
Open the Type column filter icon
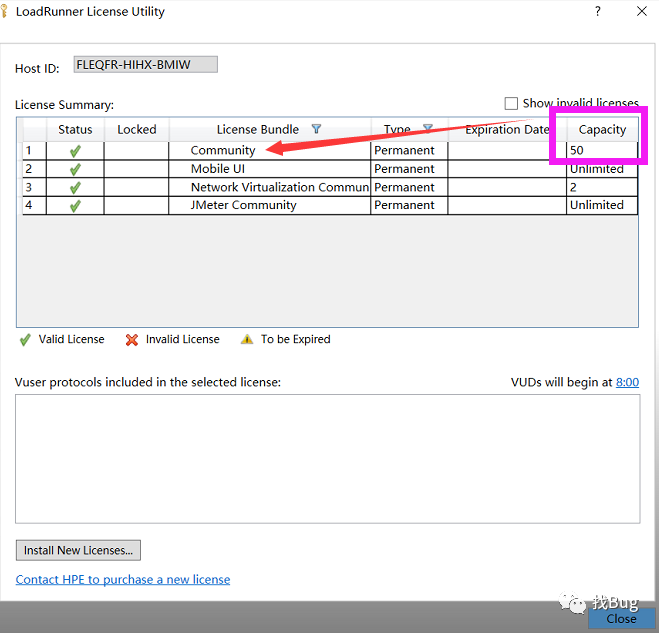427,128
